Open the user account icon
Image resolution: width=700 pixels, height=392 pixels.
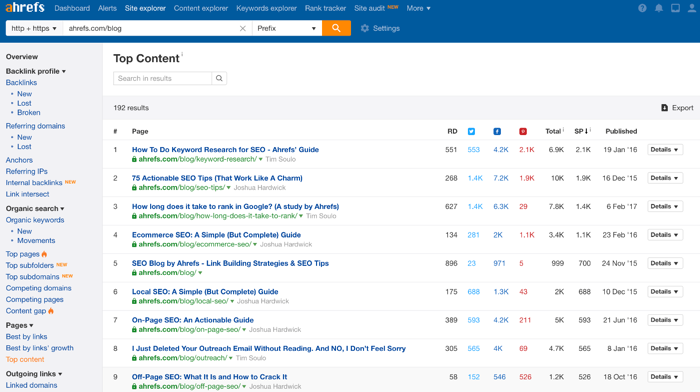click(692, 8)
